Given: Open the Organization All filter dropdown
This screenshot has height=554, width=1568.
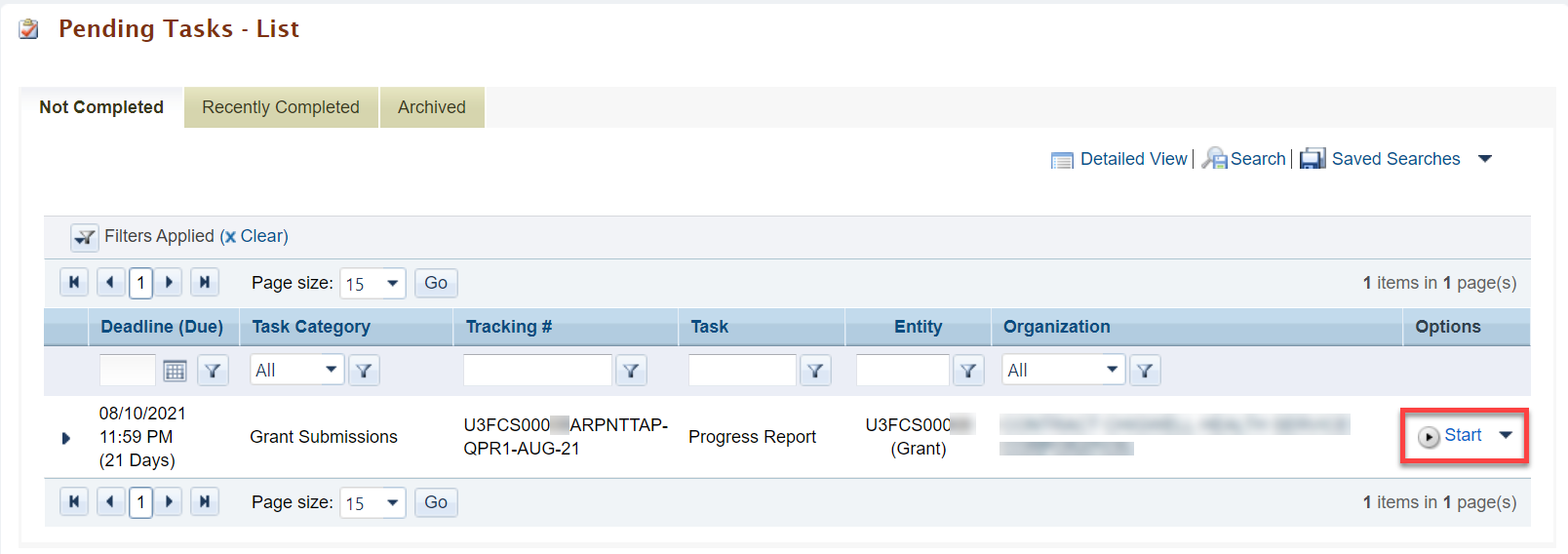Looking at the screenshot, I should [x=1064, y=370].
